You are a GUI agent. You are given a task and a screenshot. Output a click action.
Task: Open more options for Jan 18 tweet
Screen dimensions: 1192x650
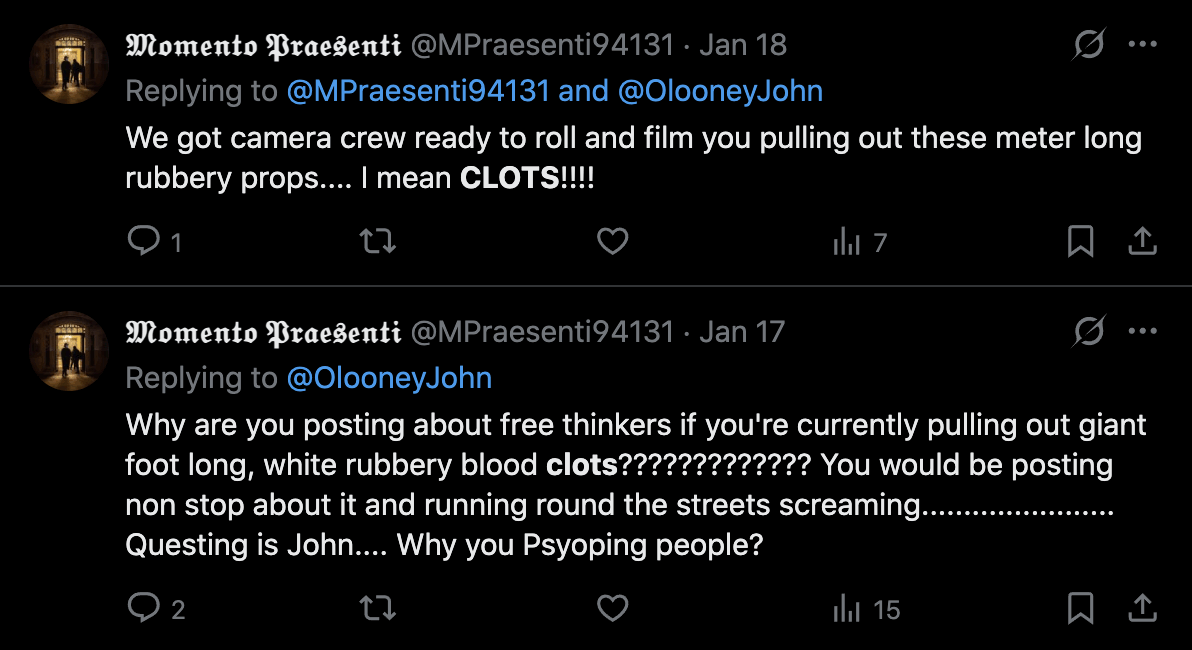coord(1142,45)
